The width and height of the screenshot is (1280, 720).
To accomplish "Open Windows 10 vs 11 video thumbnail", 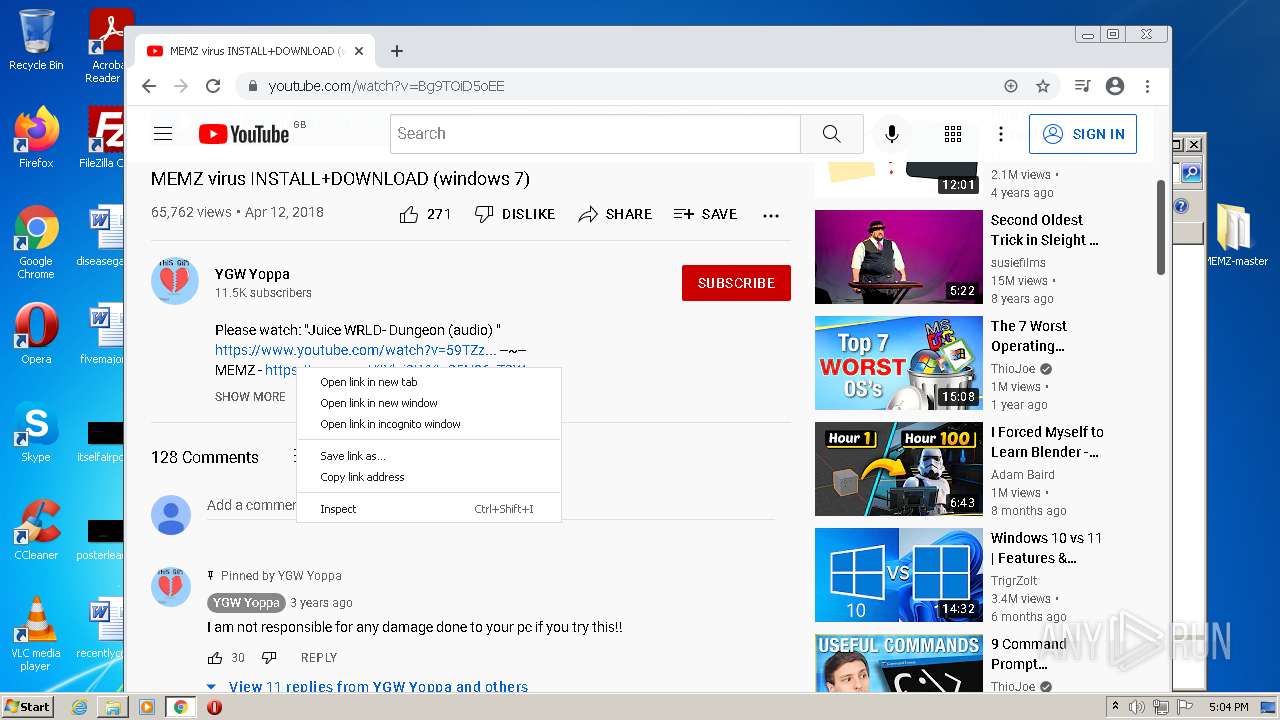I will (899, 575).
